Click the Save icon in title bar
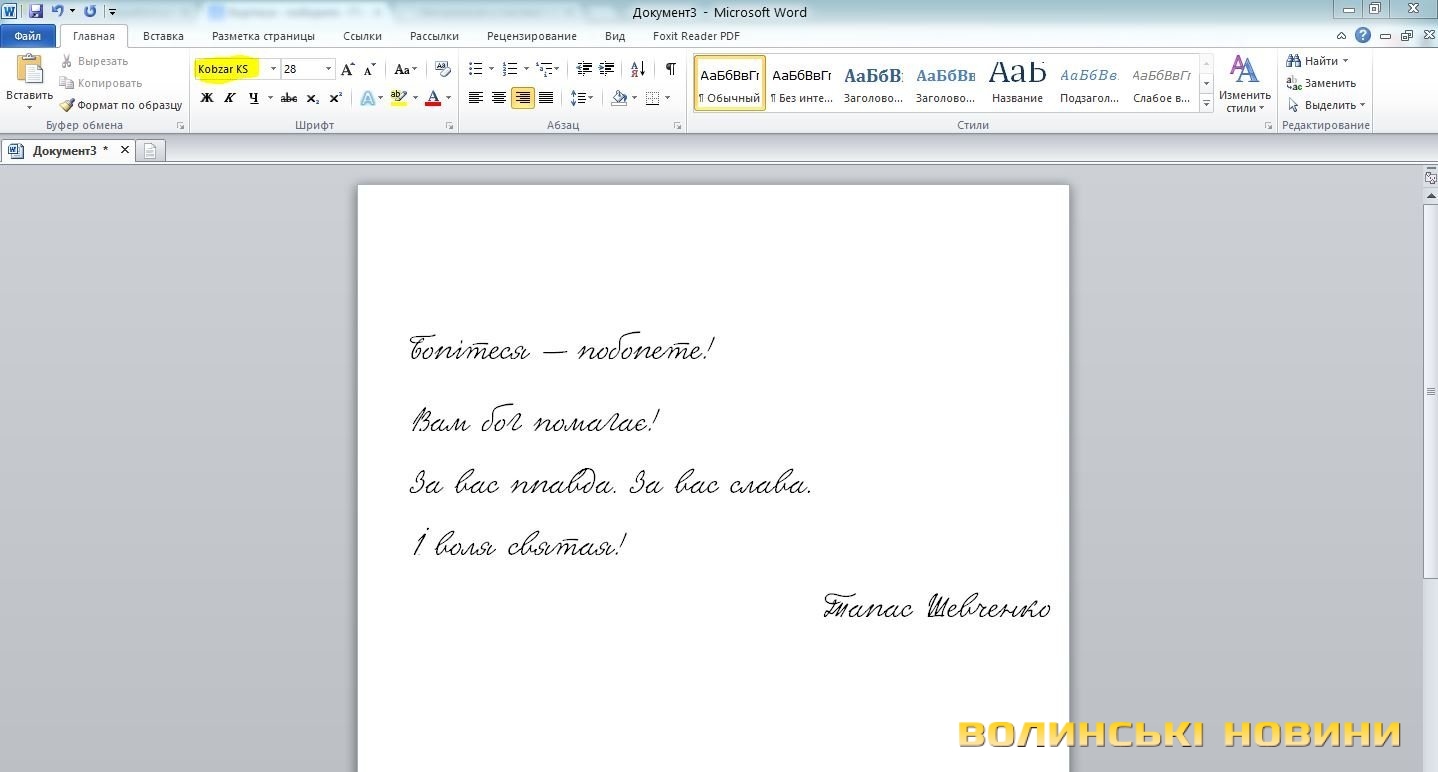 (36, 11)
